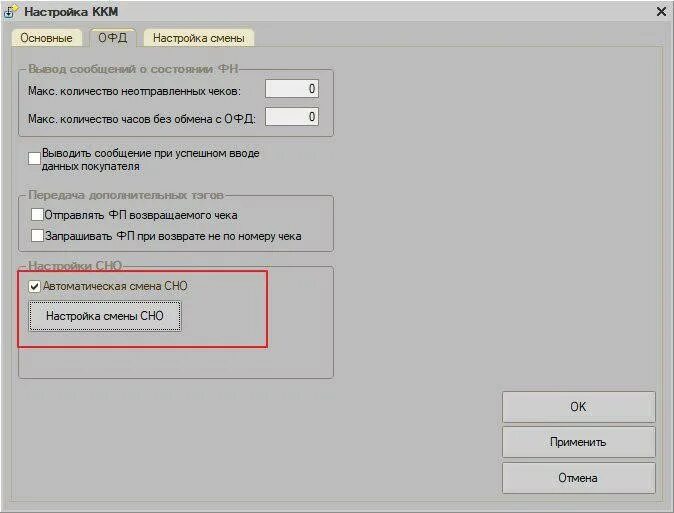
Task: Confirm with the OK button
Action: 579,407
